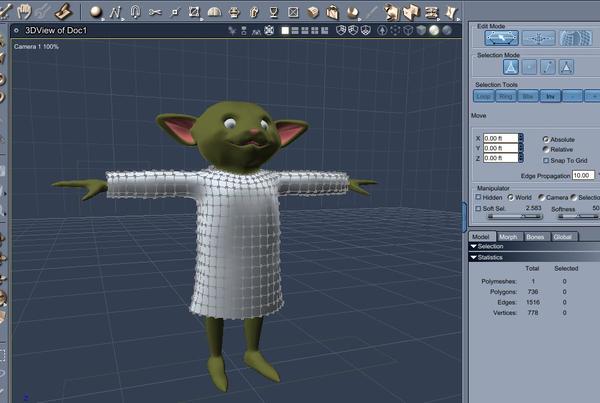Click the Edge Propagation value field
The height and width of the screenshot is (403, 600).
pyautogui.click(x=584, y=175)
